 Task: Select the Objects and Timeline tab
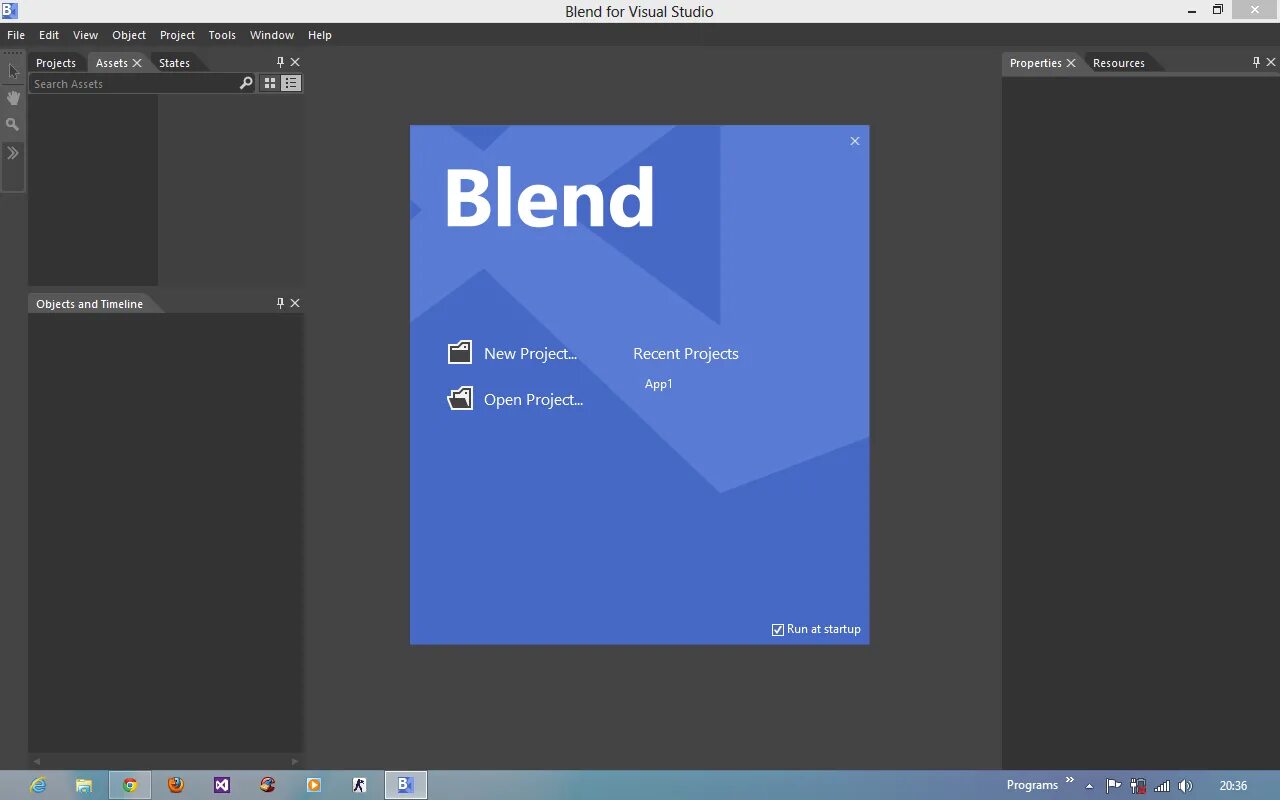point(89,304)
